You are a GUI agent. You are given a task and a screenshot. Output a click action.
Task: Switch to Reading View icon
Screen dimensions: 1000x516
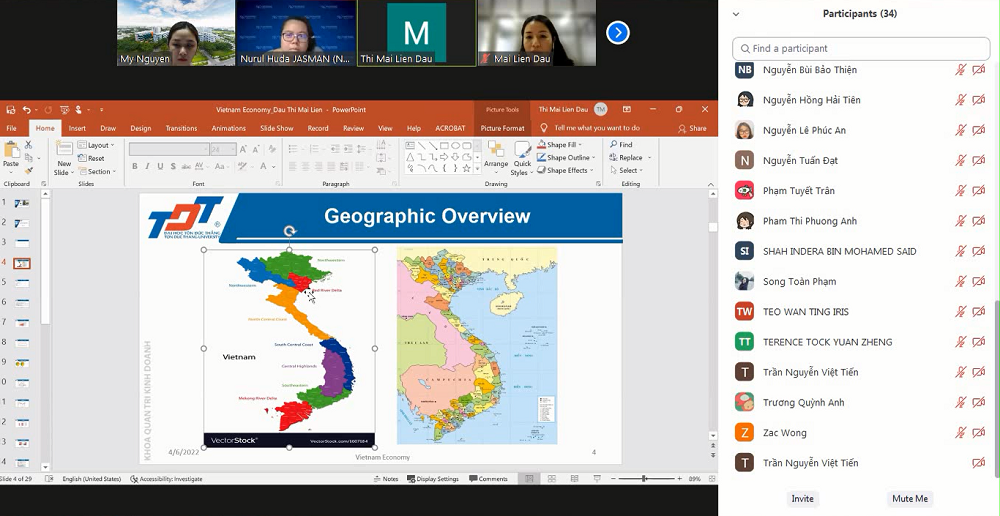(x=575, y=478)
